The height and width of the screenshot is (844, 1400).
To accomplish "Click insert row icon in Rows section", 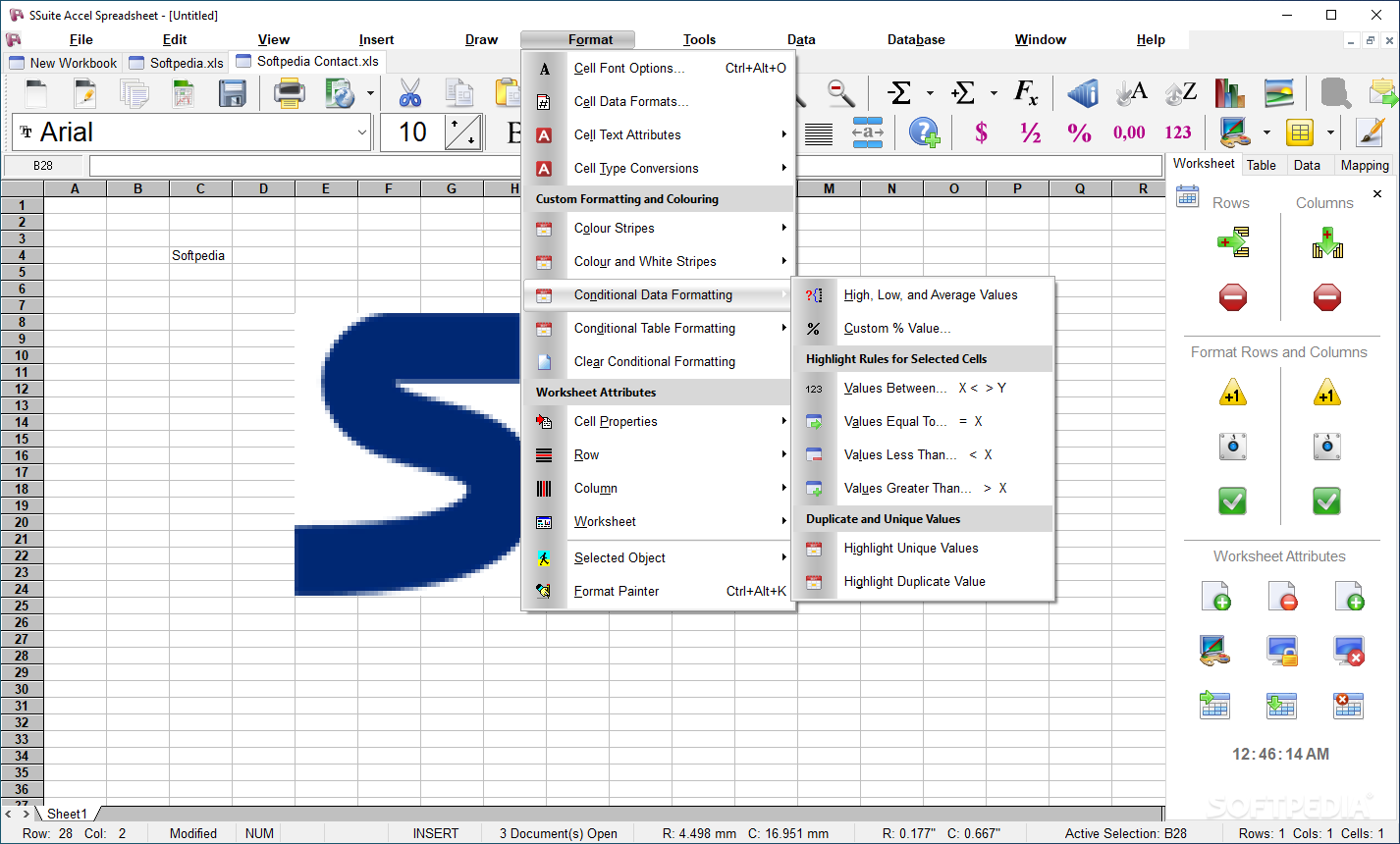I will point(1233,242).
